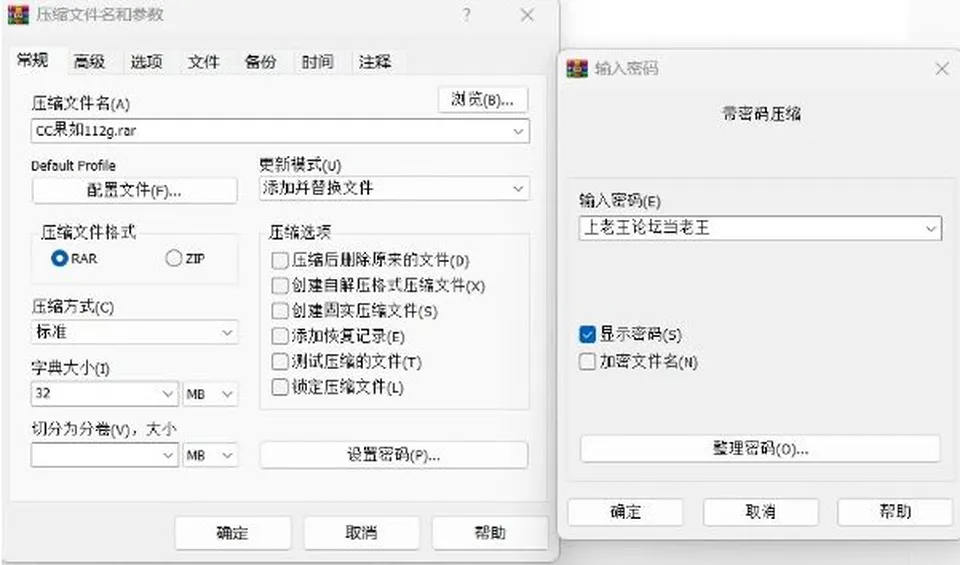The height and width of the screenshot is (565, 960).
Task: Open the 选项 tab
Action: coord(146,62)
